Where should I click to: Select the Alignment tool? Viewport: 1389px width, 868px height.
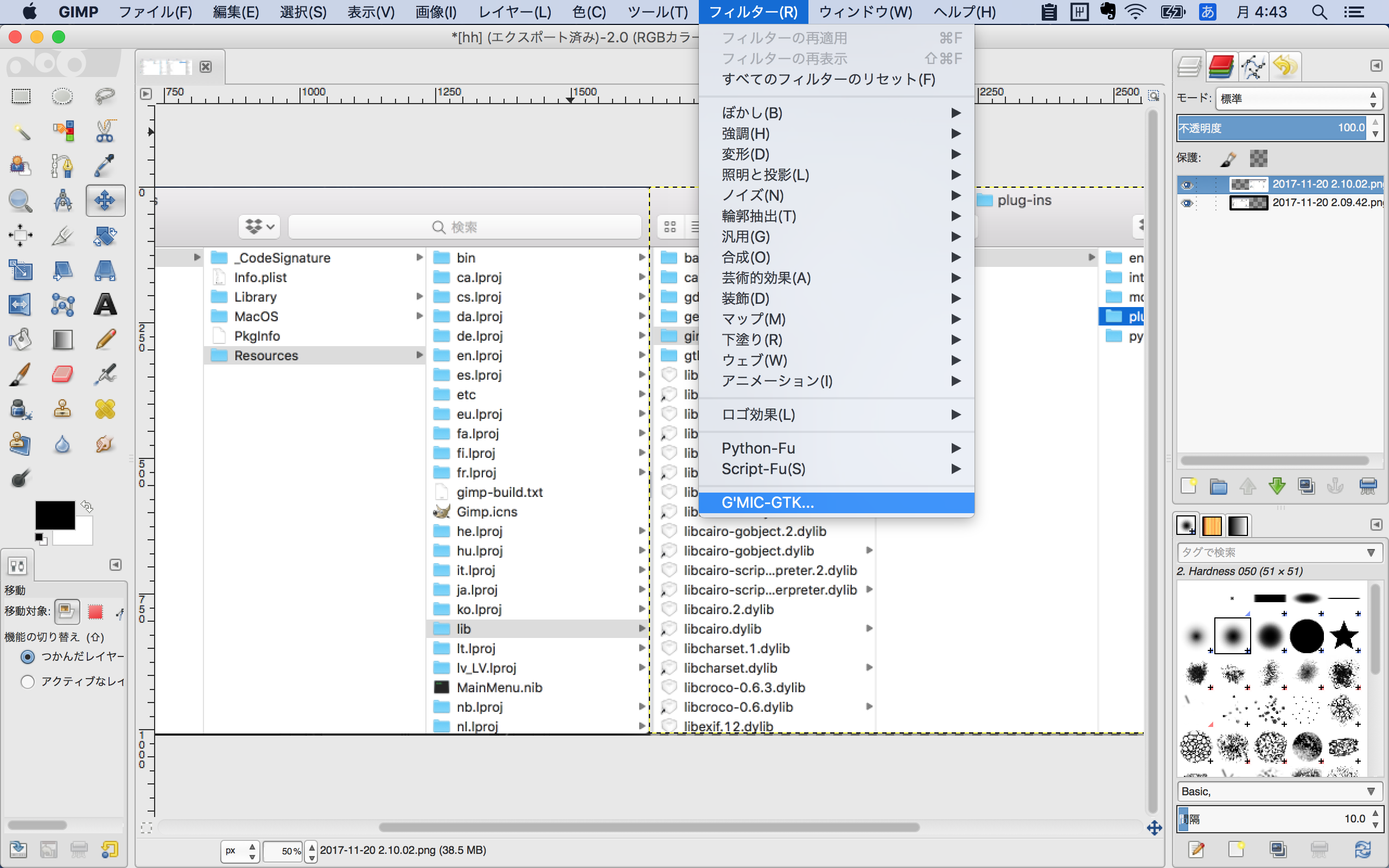click(x=21, y=235)
